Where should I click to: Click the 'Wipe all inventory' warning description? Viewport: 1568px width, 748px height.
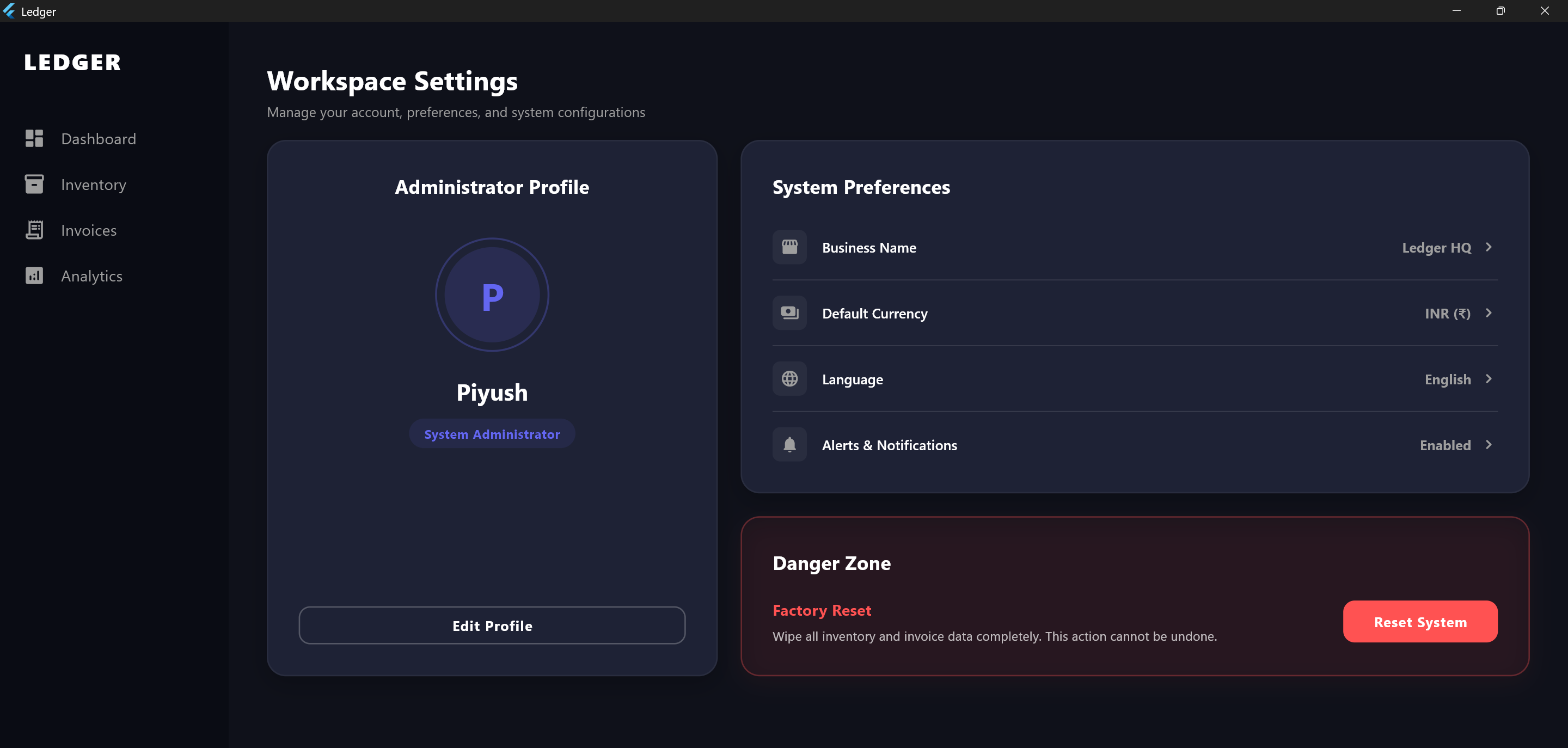(995, 636)
